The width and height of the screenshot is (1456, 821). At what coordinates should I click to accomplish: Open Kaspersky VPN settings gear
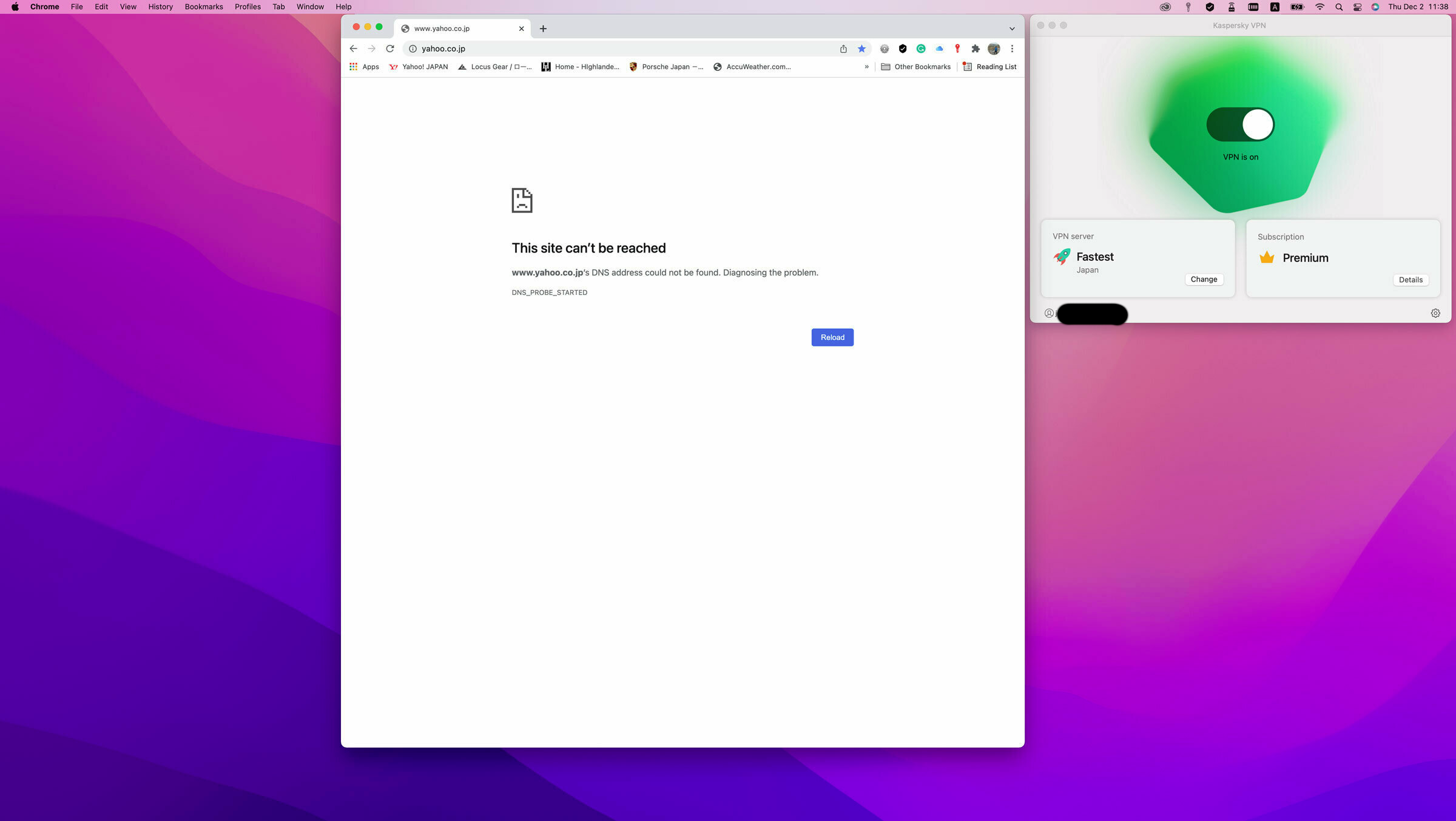pos(1435,313)
